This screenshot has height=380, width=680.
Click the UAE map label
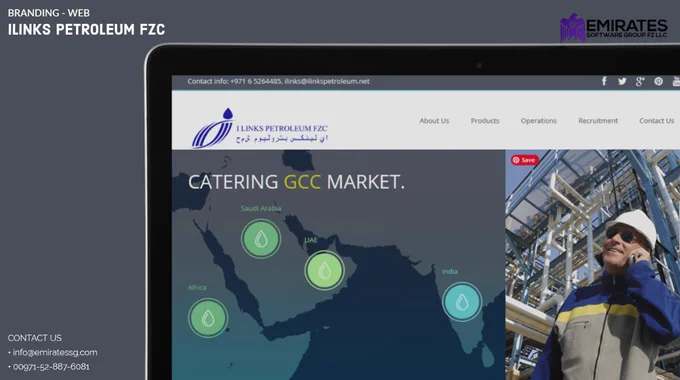point(311,240)
